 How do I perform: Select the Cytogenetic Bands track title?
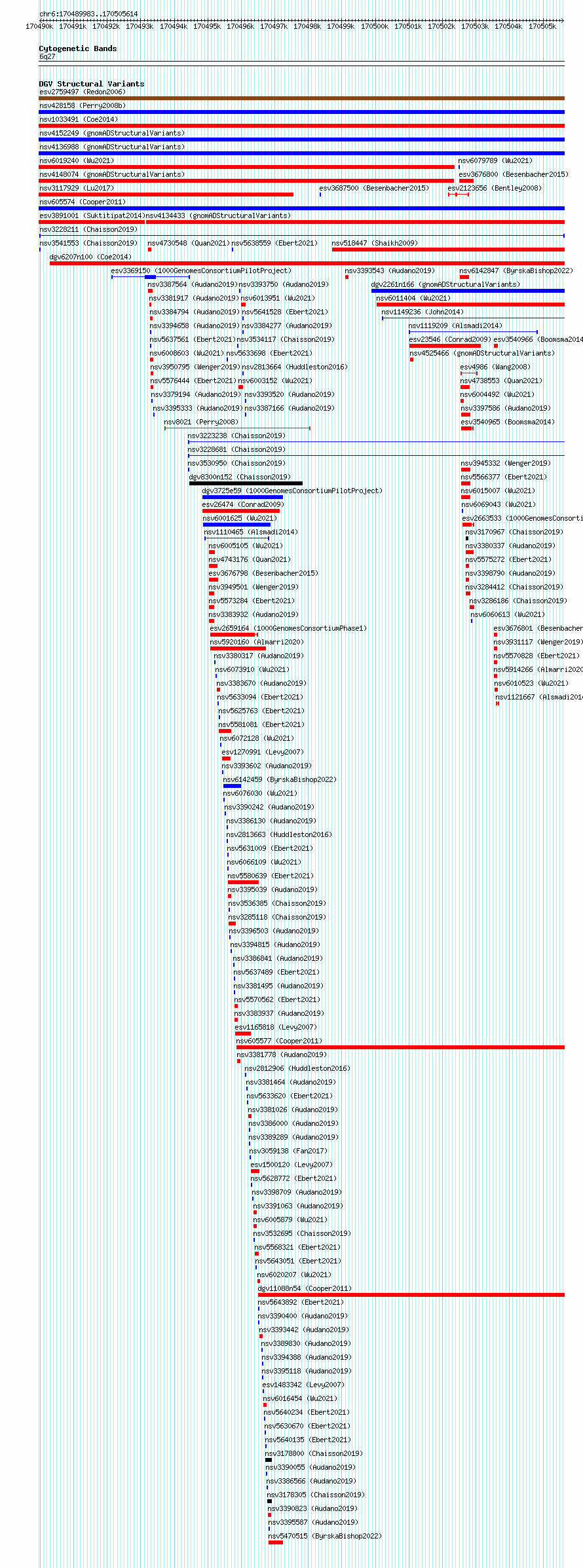[78, 48]
